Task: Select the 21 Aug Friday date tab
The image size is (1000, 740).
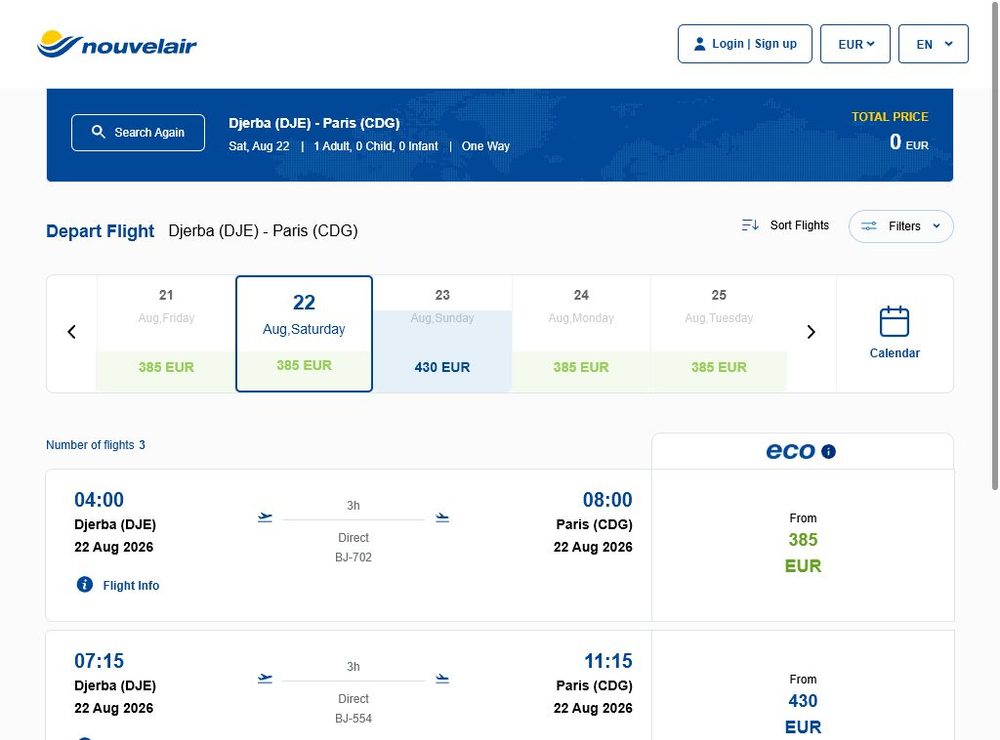Action: pos(166,333)
